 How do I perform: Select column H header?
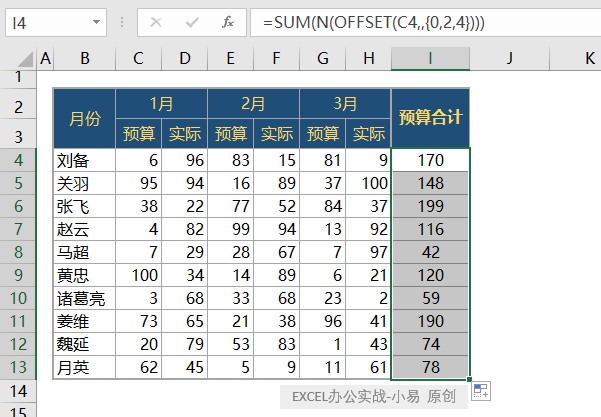[x=368, y=59]
